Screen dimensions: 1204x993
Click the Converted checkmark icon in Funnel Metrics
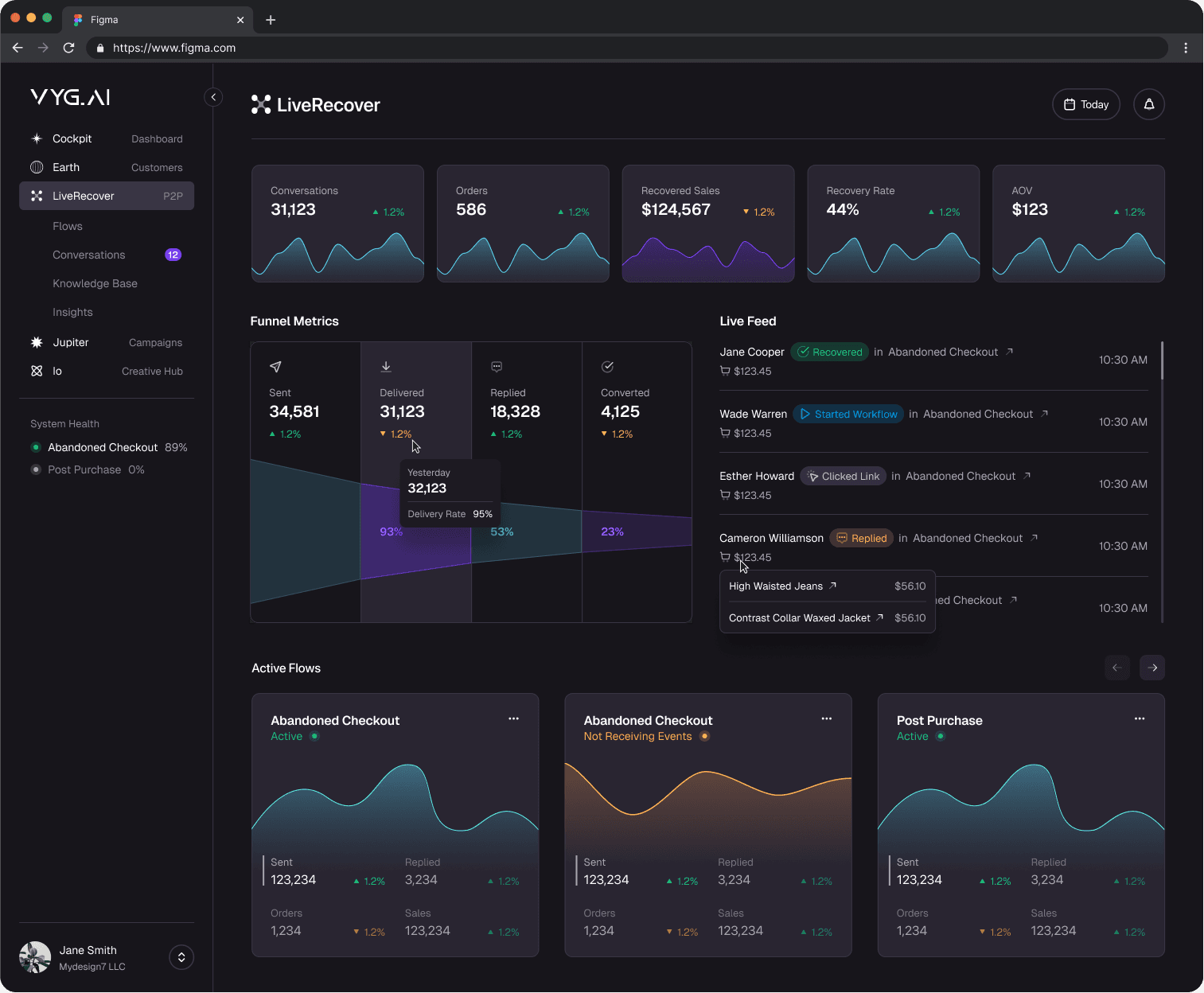pyautogui.click(x=607, y=367)
